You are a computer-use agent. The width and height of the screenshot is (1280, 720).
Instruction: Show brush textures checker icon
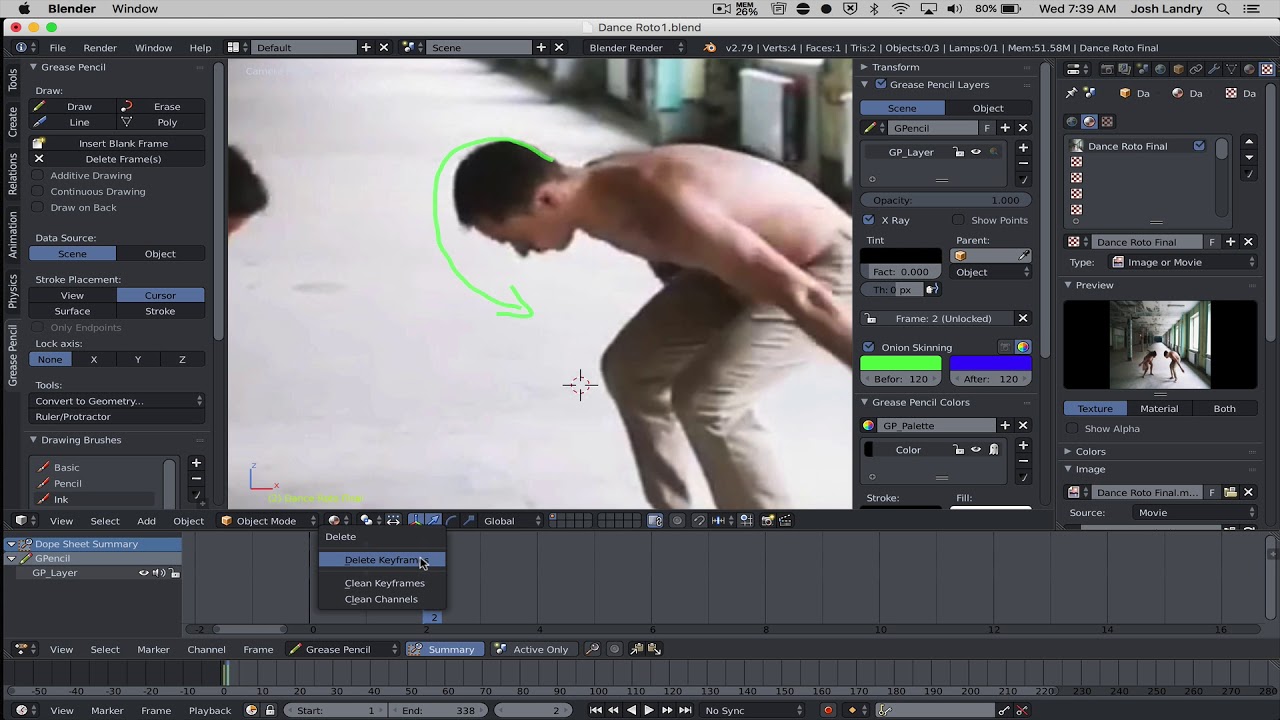pos(1107,121)
